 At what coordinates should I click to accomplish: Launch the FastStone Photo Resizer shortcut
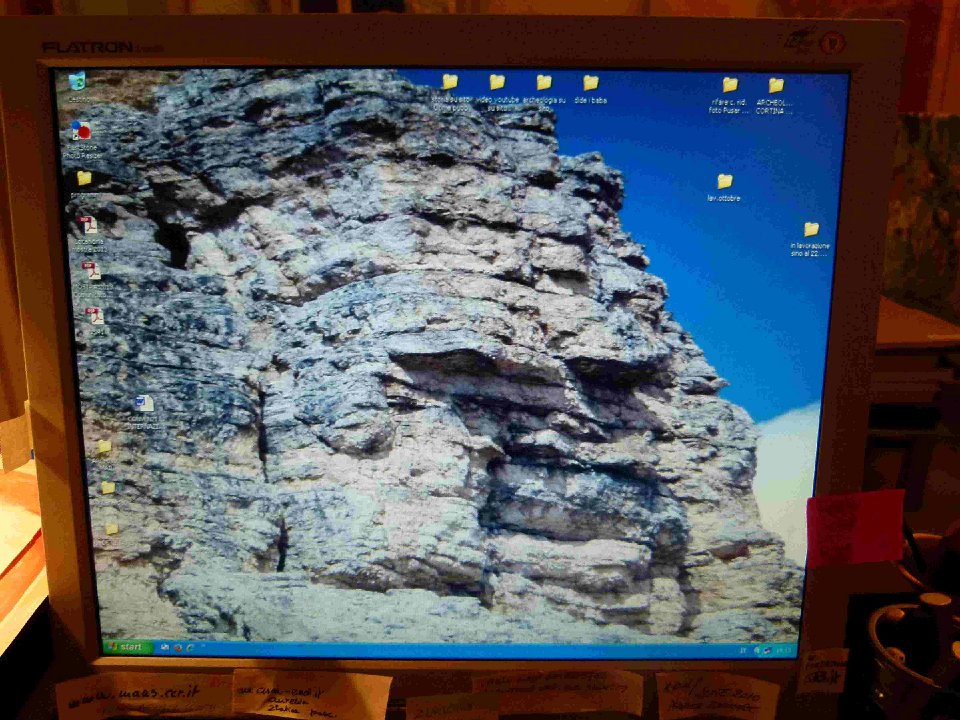point(80,130)
